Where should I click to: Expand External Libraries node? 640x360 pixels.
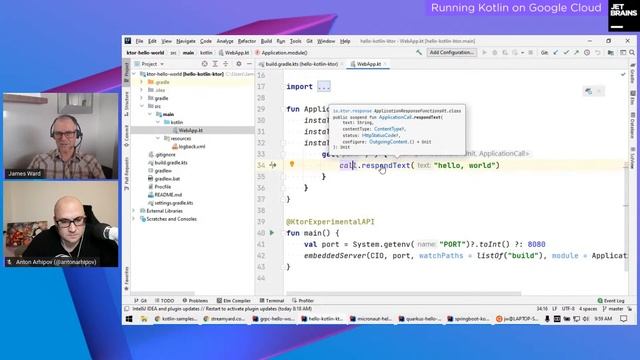(x=133, y=211)
